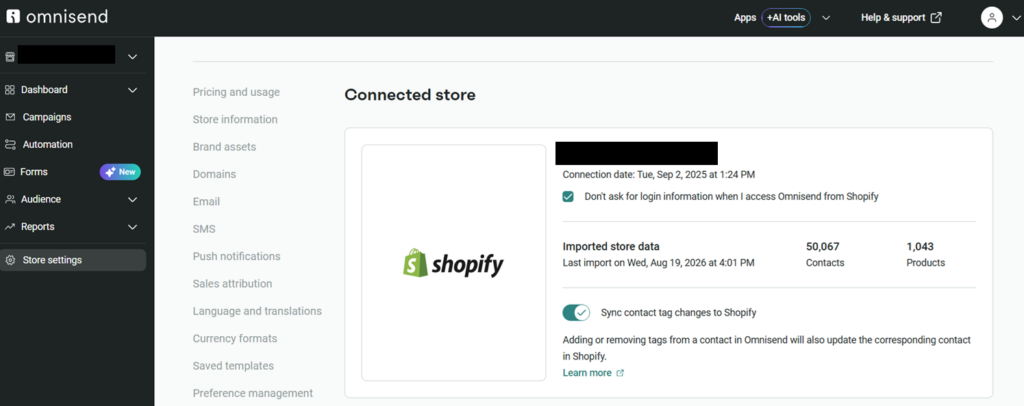Viewport: 1024px width, 406px height.
Task: Go to Pricing and usage settings
Action: pos(236,92)
